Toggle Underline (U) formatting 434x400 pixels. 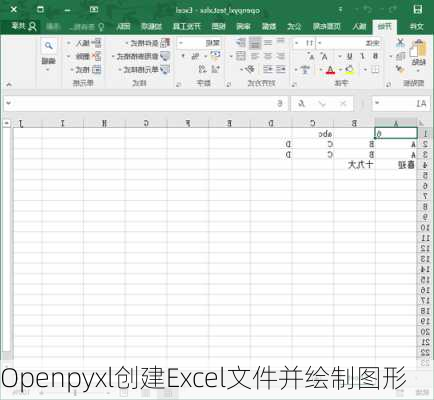point(349,56)
